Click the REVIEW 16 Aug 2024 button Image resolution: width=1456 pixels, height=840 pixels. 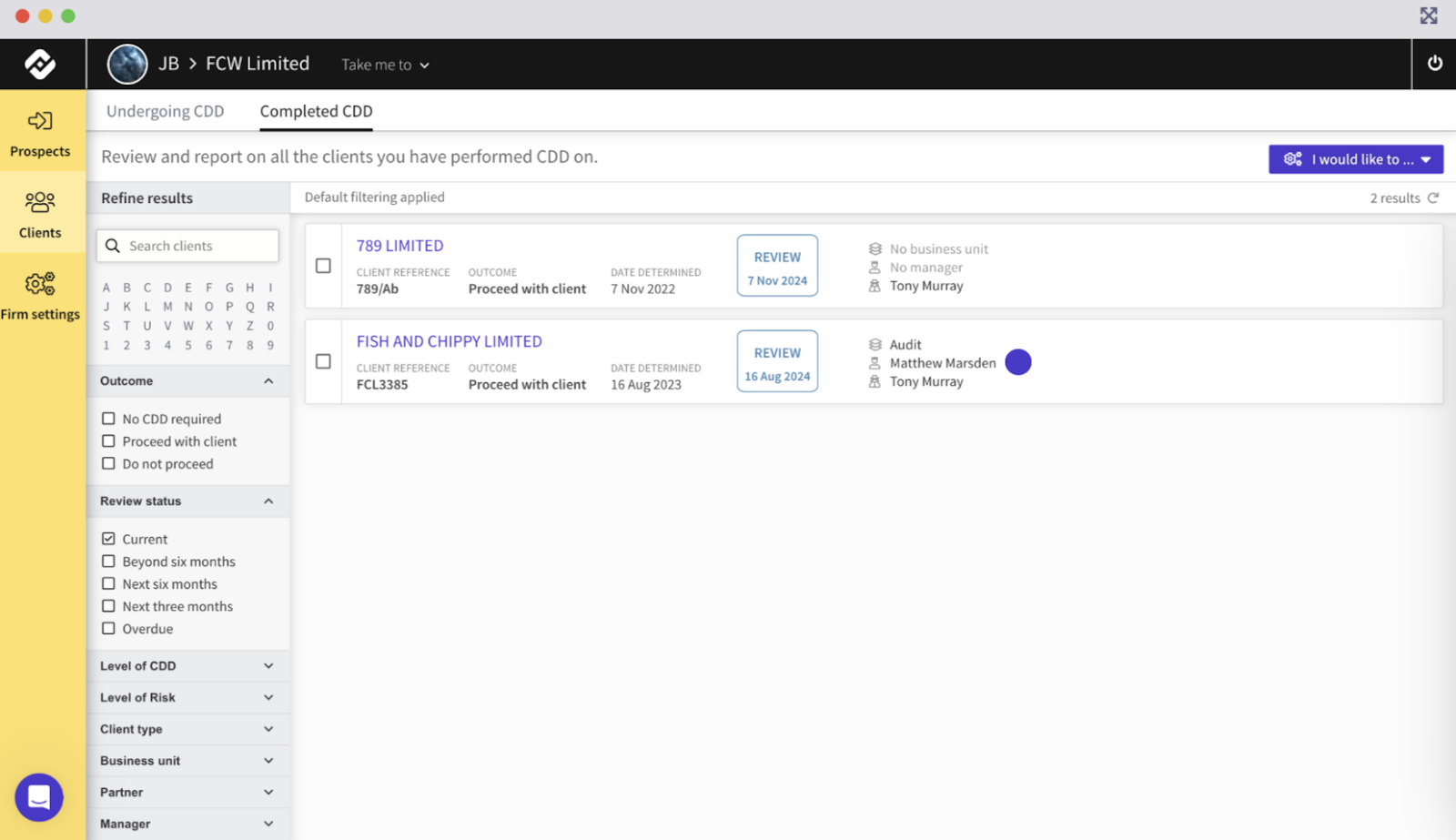pos(777,361)
